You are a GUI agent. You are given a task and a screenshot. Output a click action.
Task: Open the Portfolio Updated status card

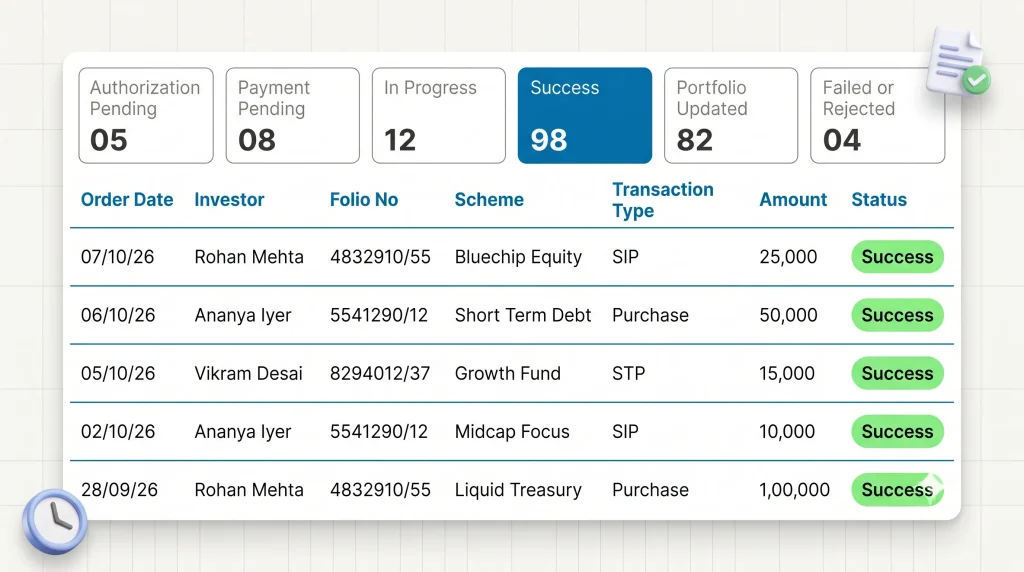pos(731,116)
